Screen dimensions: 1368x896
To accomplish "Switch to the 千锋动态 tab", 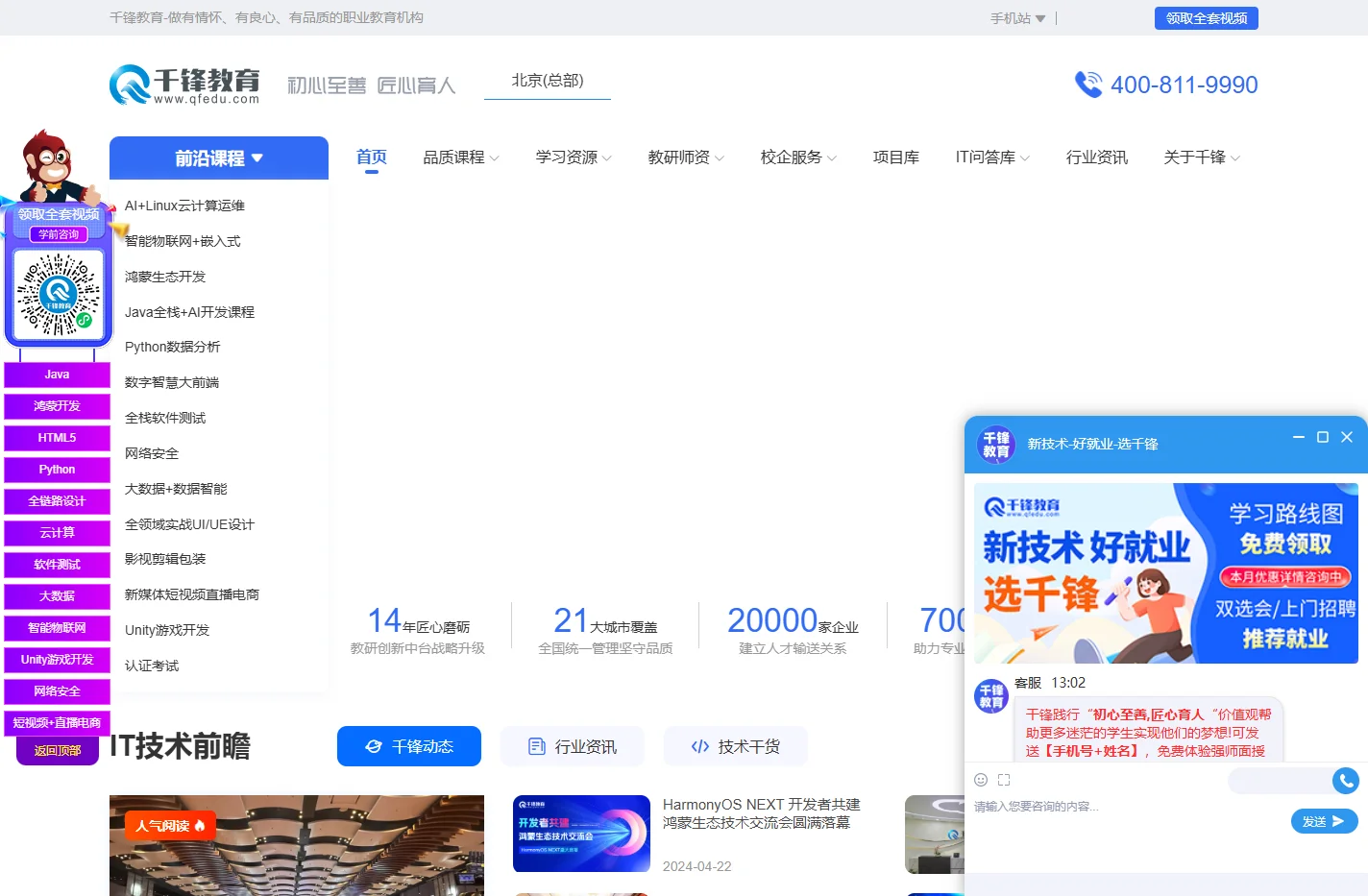I will pyautogui.click(x=409, y=746).
